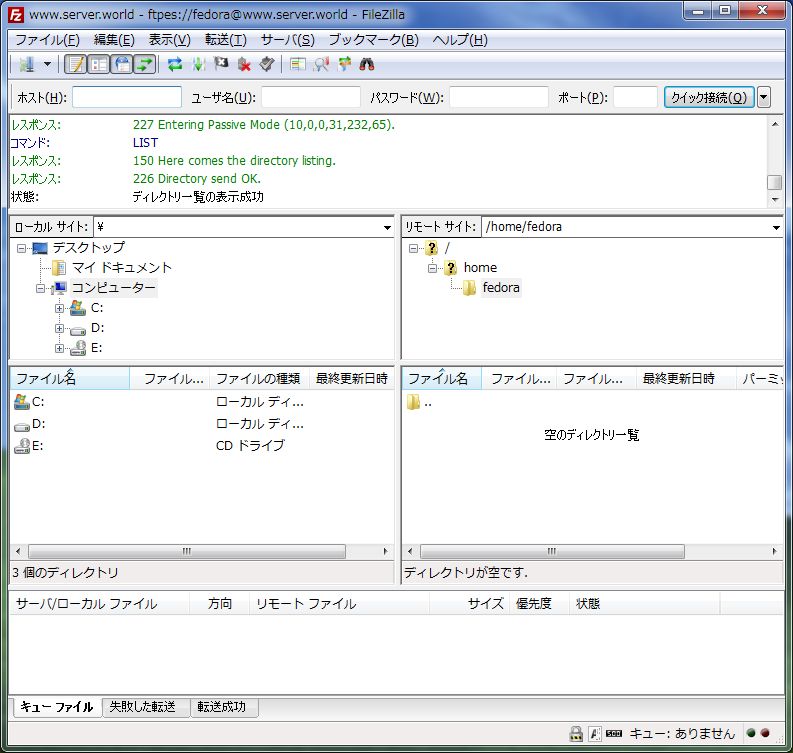Cancel current operation icon

tap(221, 64)
